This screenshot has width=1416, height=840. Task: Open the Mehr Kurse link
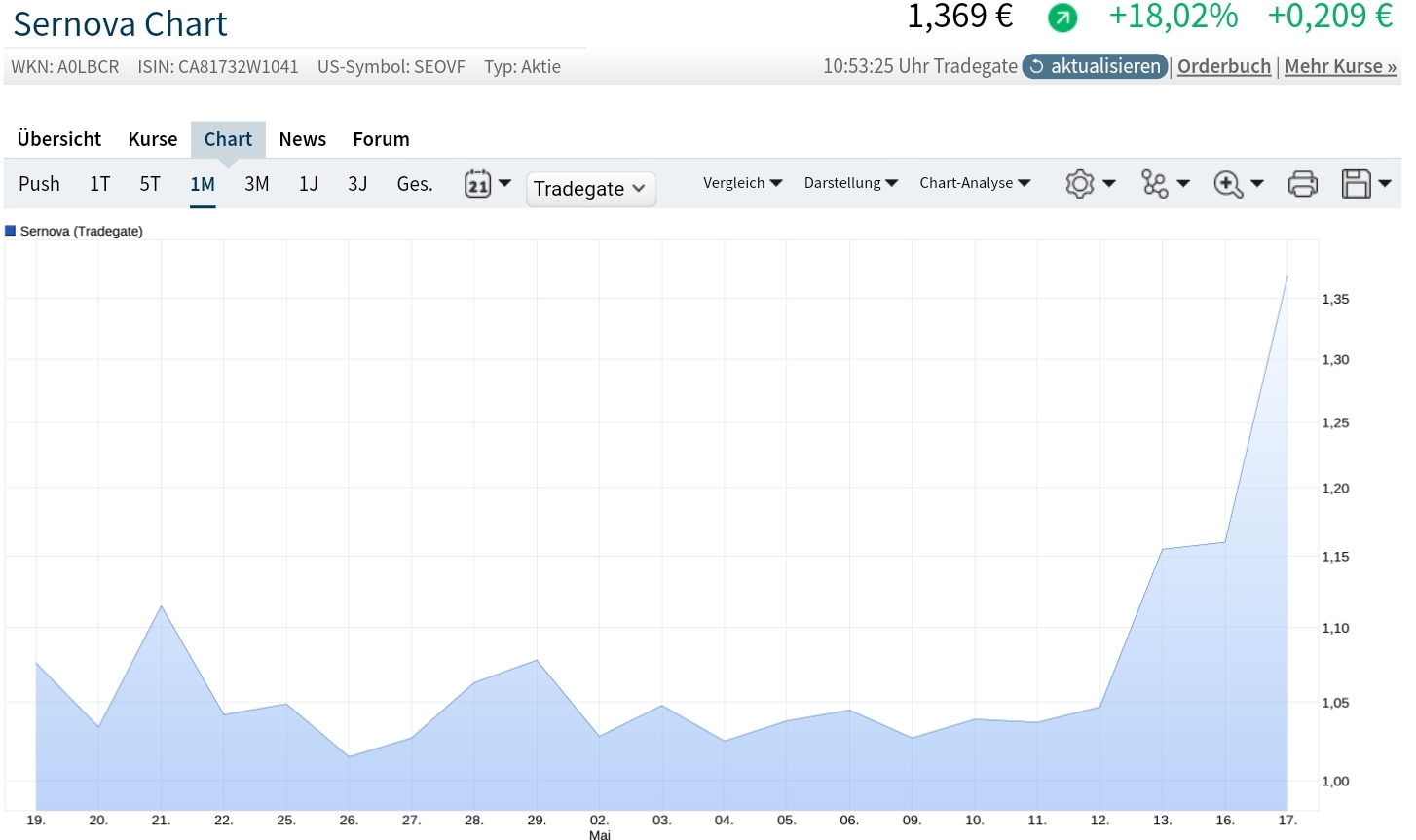[x=1341, y=66]
